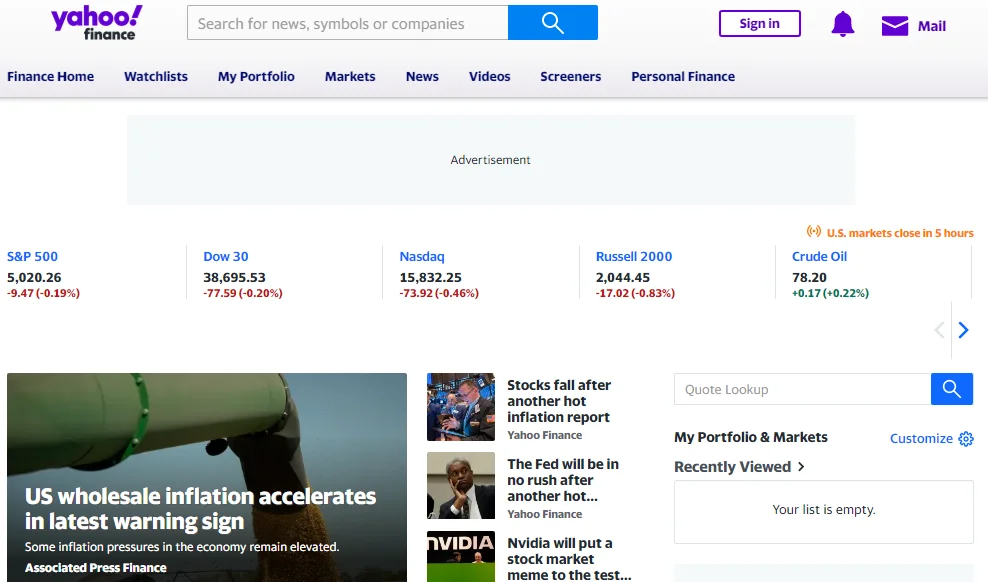Click Russell 2000 value 2,044.45

pos(623,277)
